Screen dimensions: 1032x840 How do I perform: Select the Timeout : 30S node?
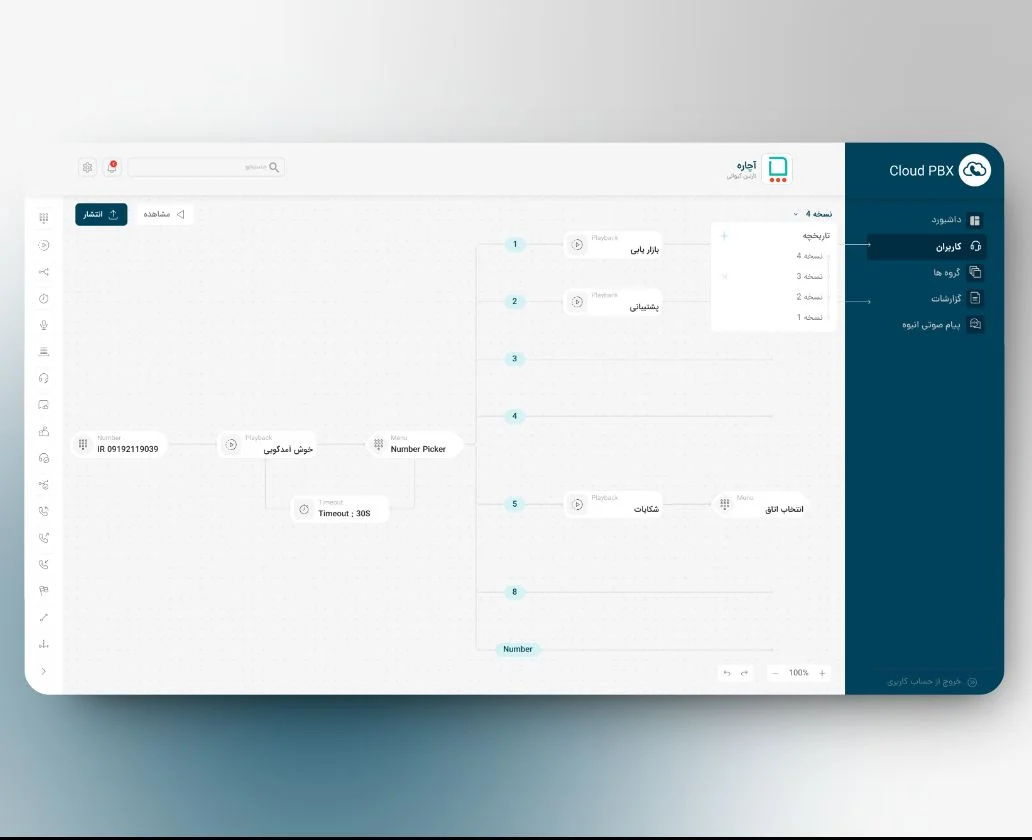[x=340, y=509]
